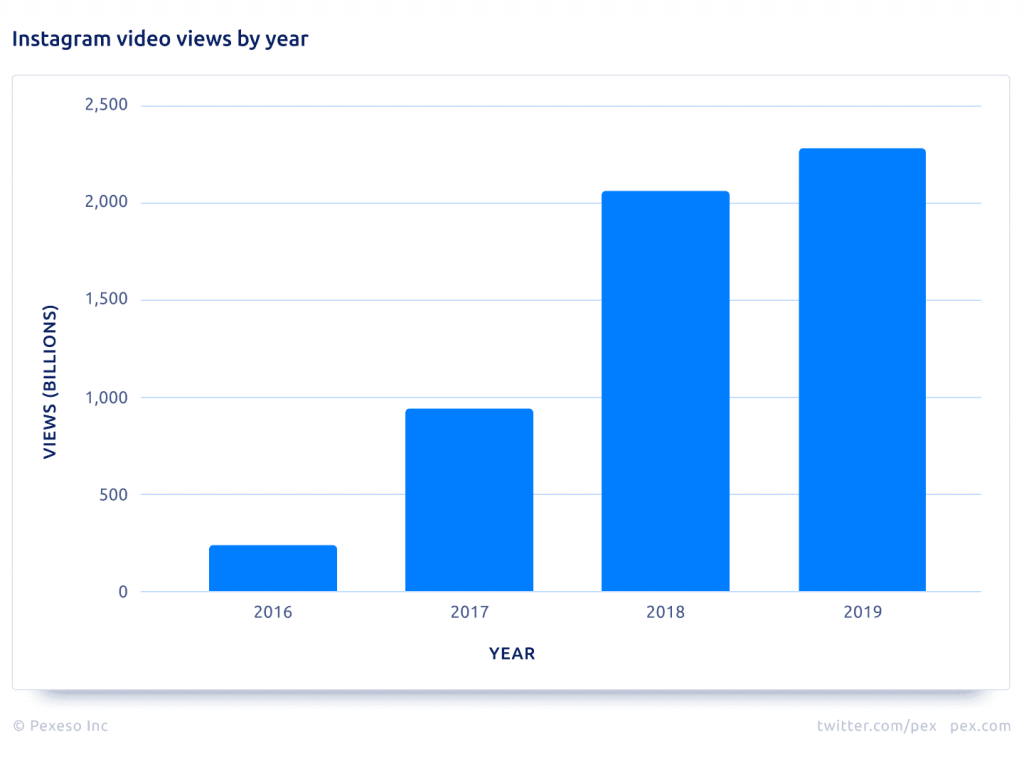This screenshot has height=761, width=1024.
Task: Click the chart title 'Instagram video views by year'
Action: click(x=160, y=39)
